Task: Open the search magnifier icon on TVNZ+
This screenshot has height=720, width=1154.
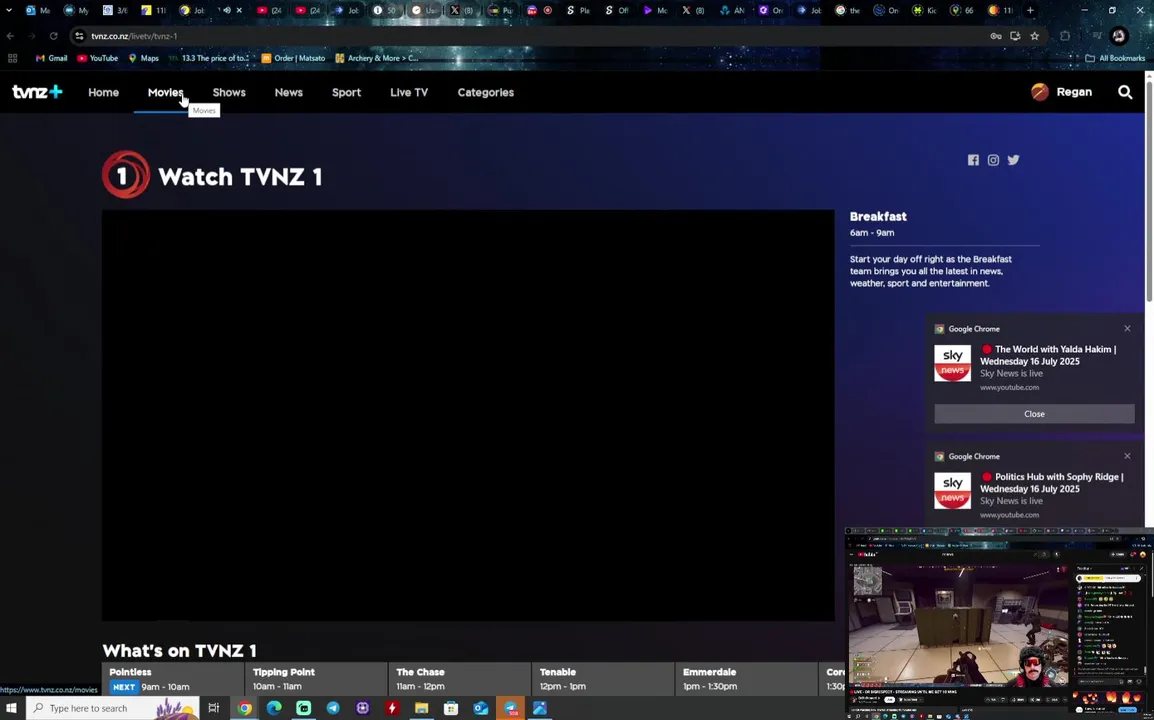Action: [x=1125, y=92]
